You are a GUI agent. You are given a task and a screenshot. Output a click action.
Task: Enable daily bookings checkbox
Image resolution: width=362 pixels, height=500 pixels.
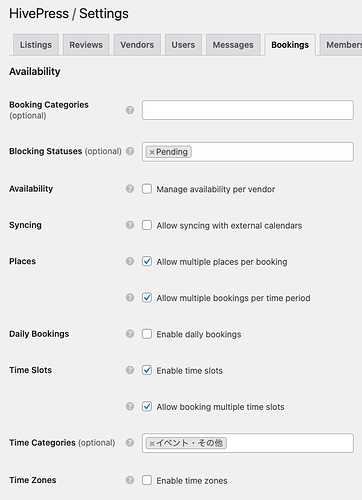[147, 334]
